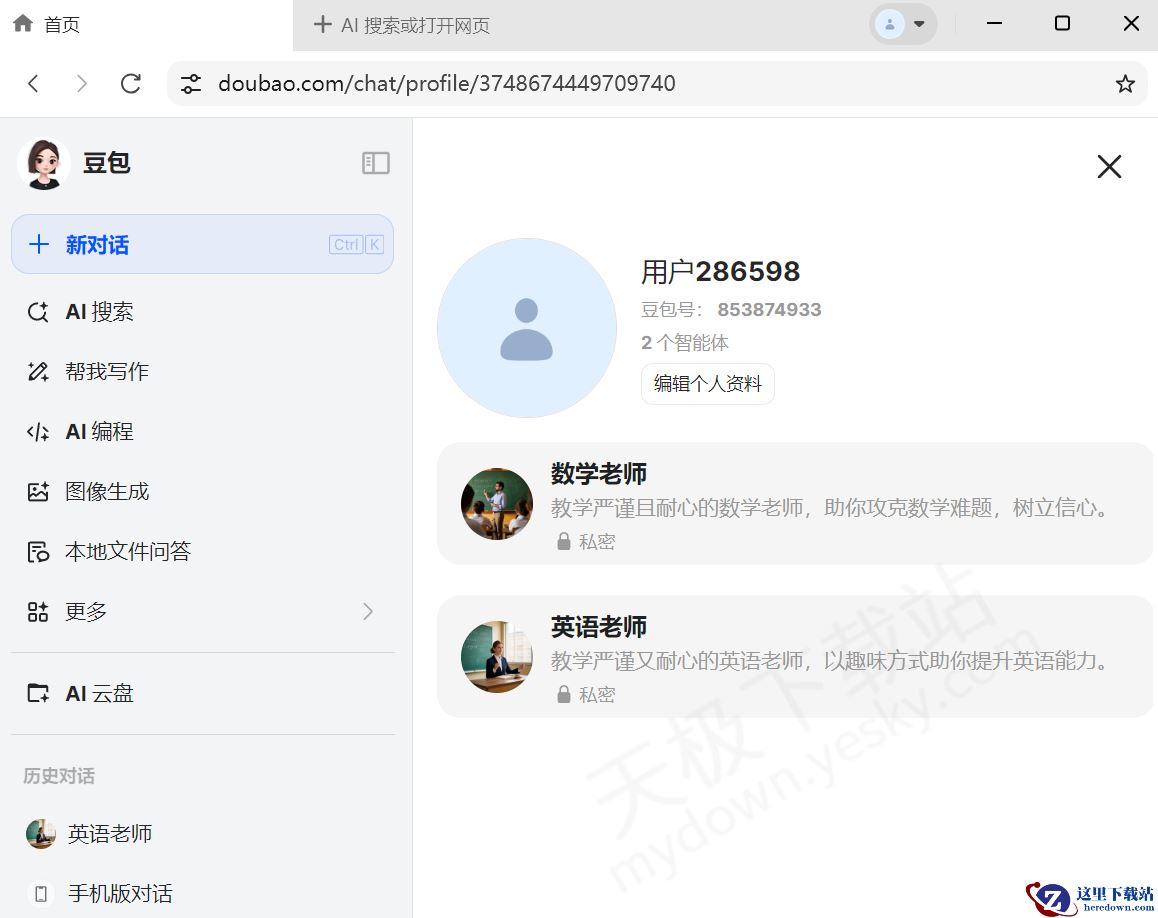Click the 英语老师 agent card thumbnail
The height and width of the screenshot is (918, 1158).
coord(497,657)
